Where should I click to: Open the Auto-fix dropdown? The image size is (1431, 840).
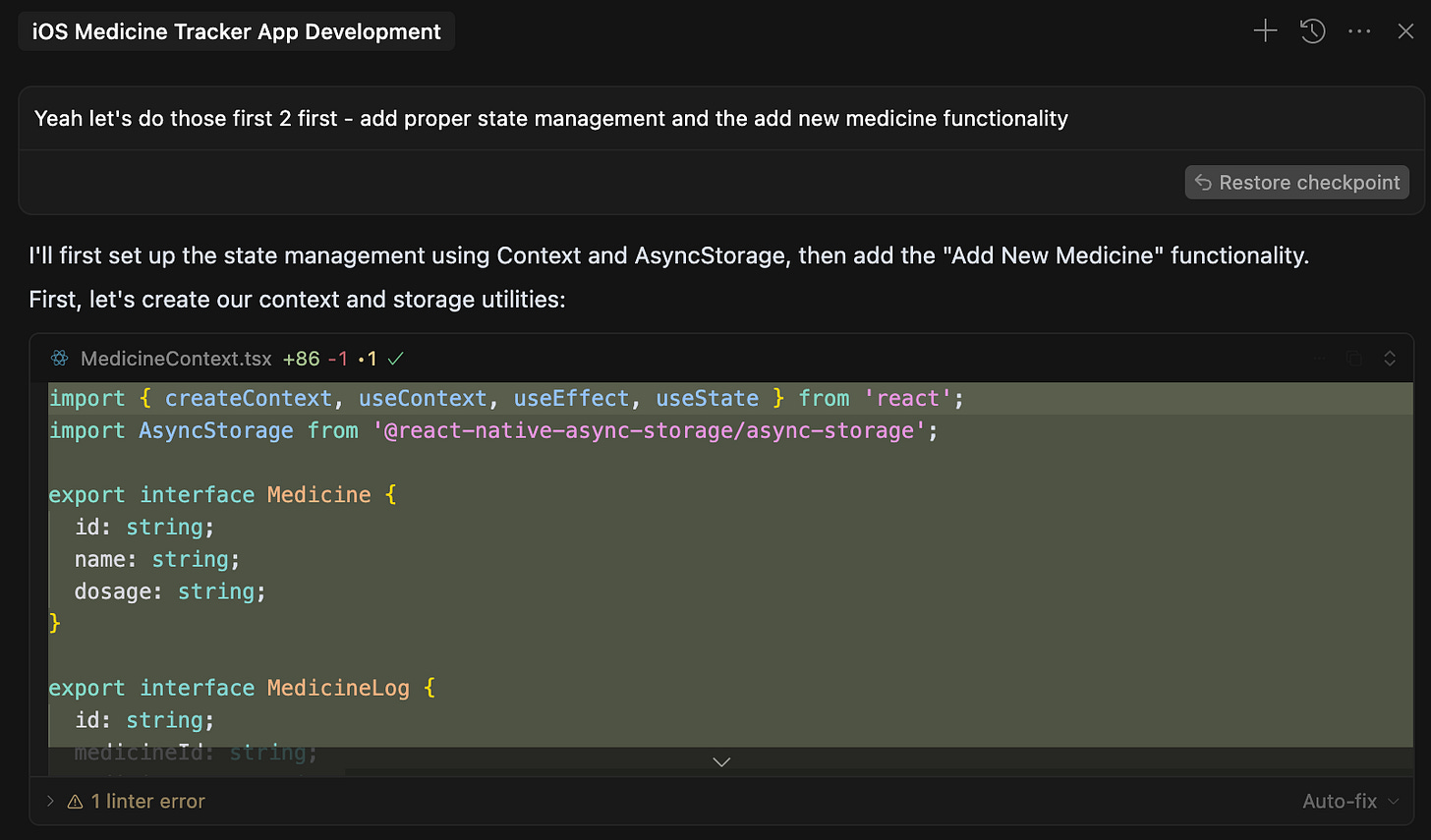pos(1350,802)
